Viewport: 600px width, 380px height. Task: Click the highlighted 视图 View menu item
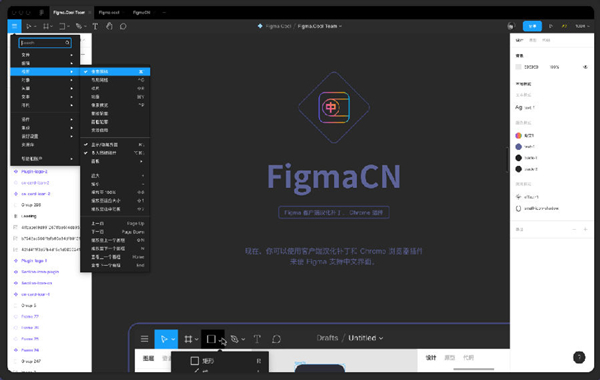point(45,72)
